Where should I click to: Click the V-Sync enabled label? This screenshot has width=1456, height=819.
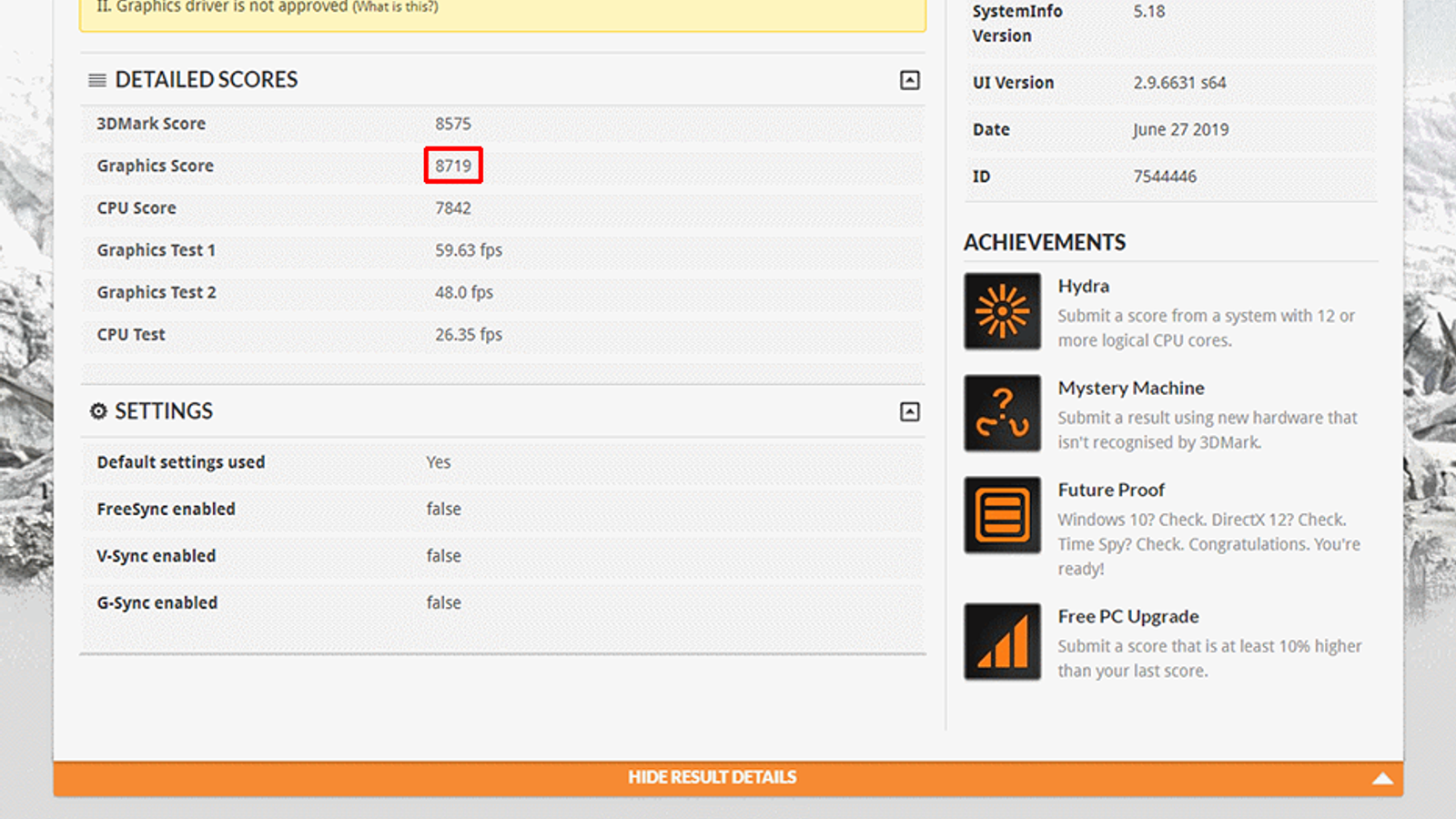click(x=157, y=556)
